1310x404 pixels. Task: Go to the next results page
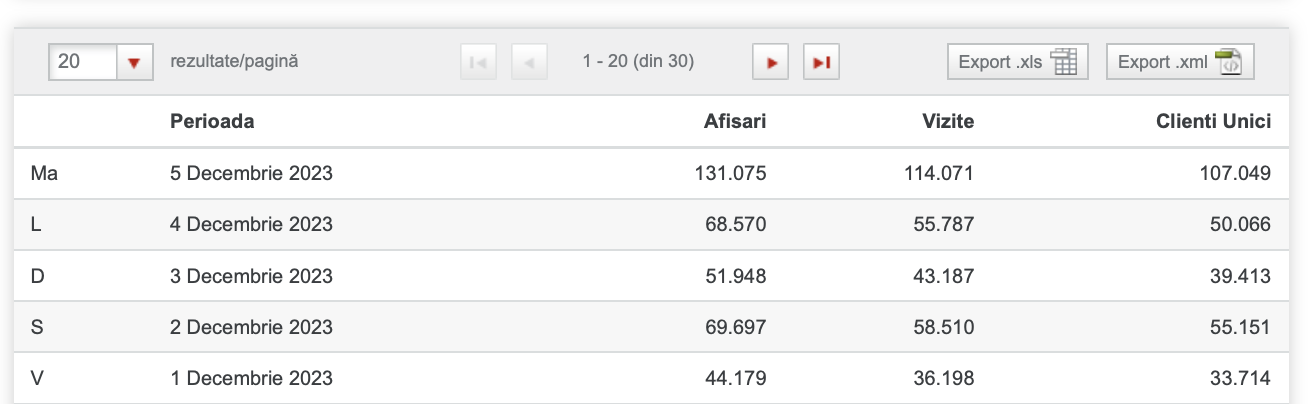pyautogui.click(x=771, y=62)
